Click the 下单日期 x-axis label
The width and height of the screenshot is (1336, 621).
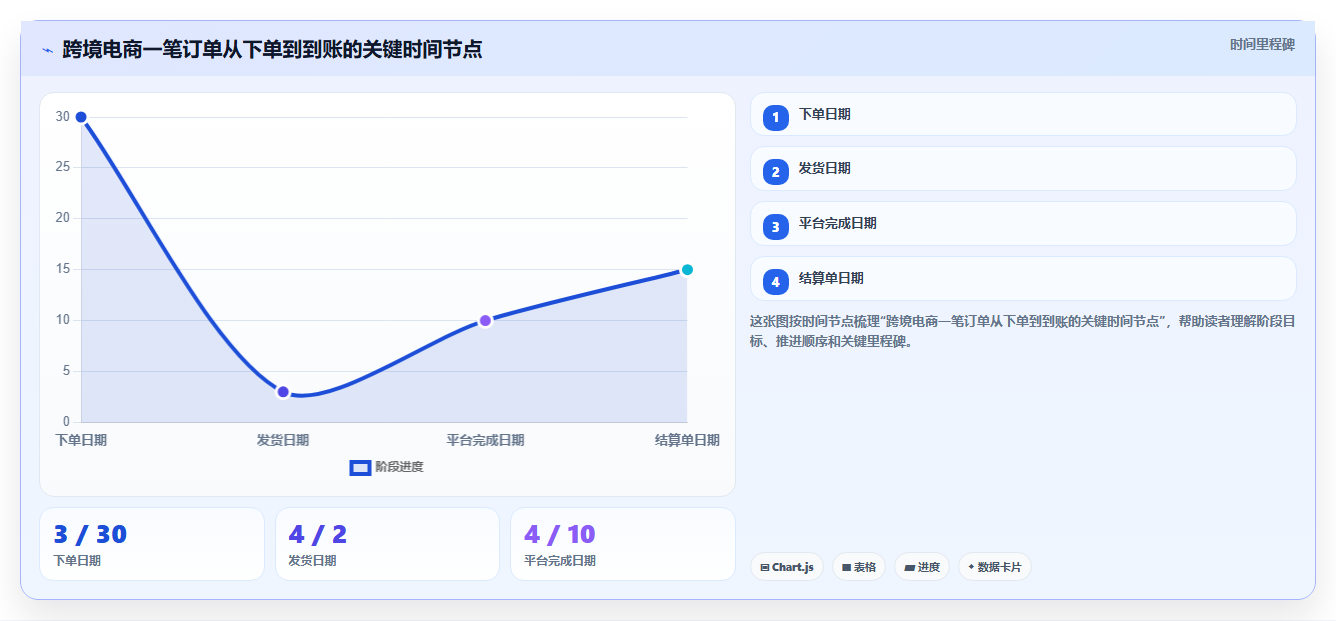(x=81, y=440)
